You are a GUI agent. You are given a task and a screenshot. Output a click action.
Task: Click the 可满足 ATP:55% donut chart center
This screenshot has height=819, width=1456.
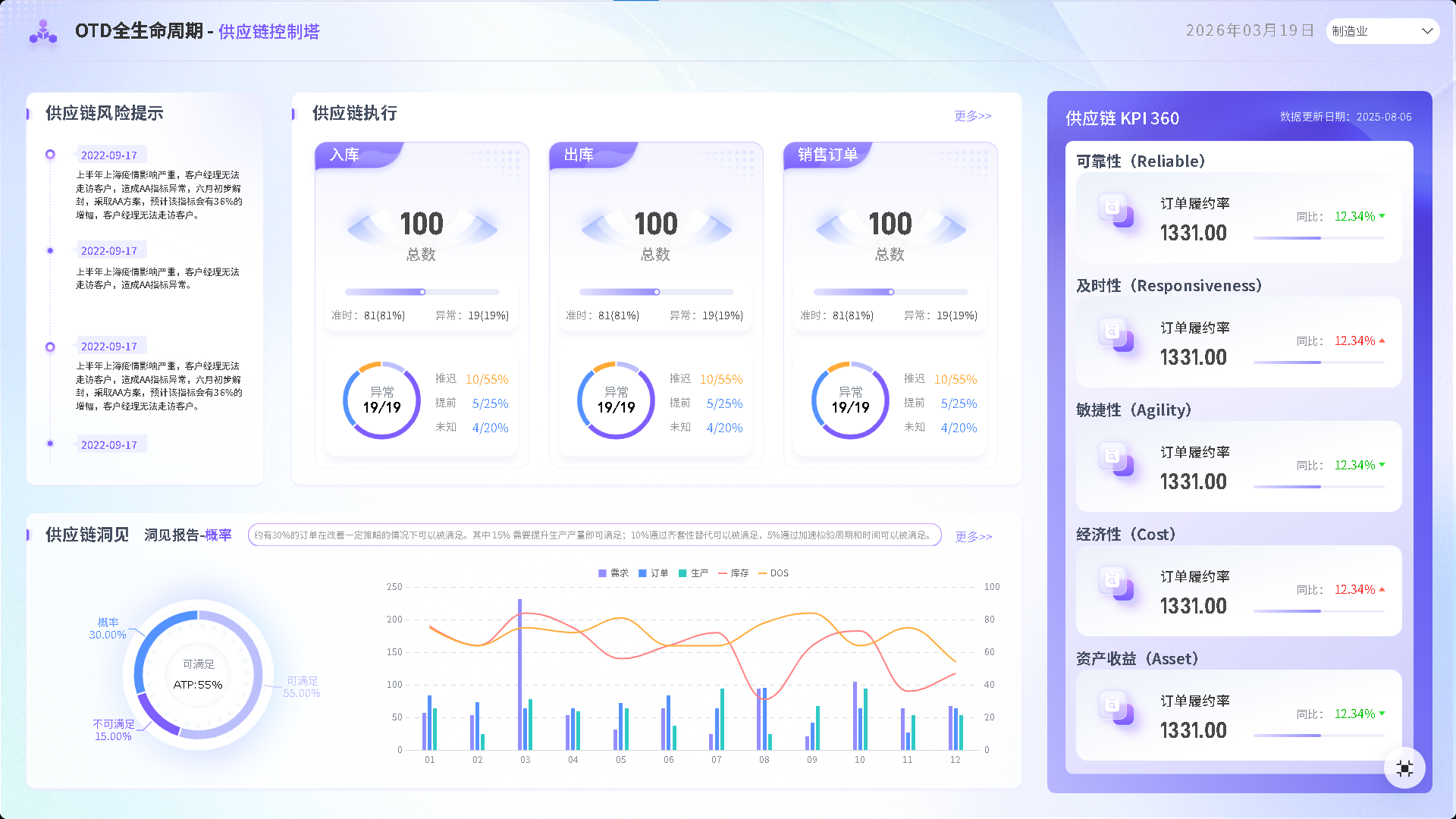tap(198, 675)
